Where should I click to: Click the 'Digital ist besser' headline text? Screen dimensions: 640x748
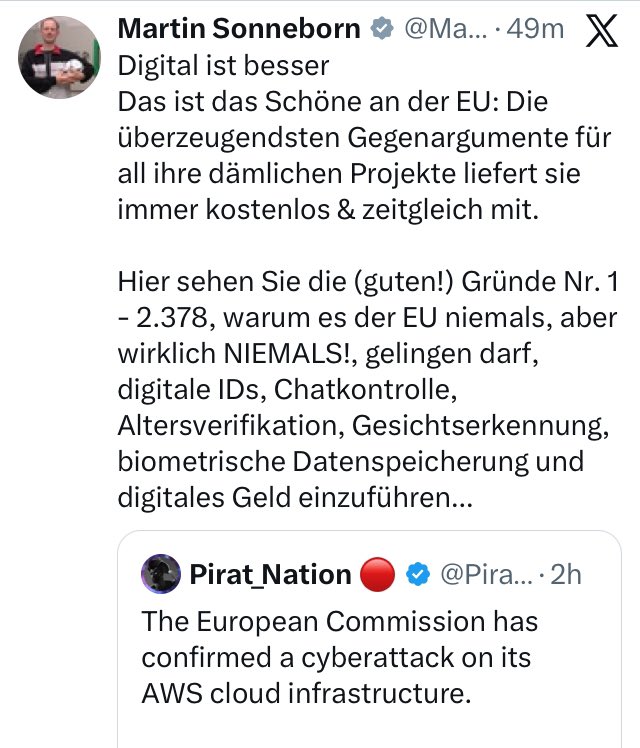(x=223, y=66)
